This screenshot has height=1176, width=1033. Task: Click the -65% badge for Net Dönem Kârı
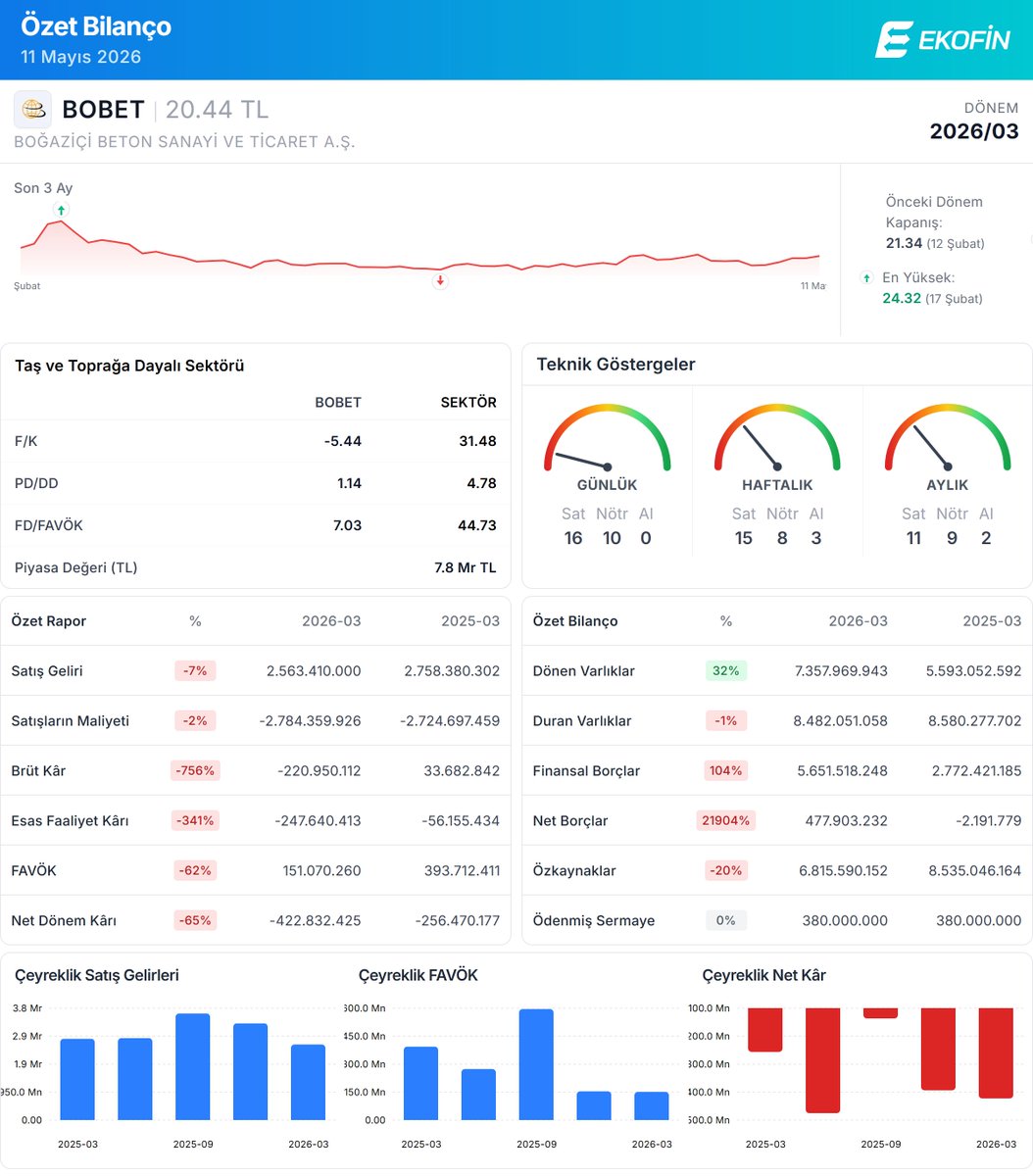195,920
